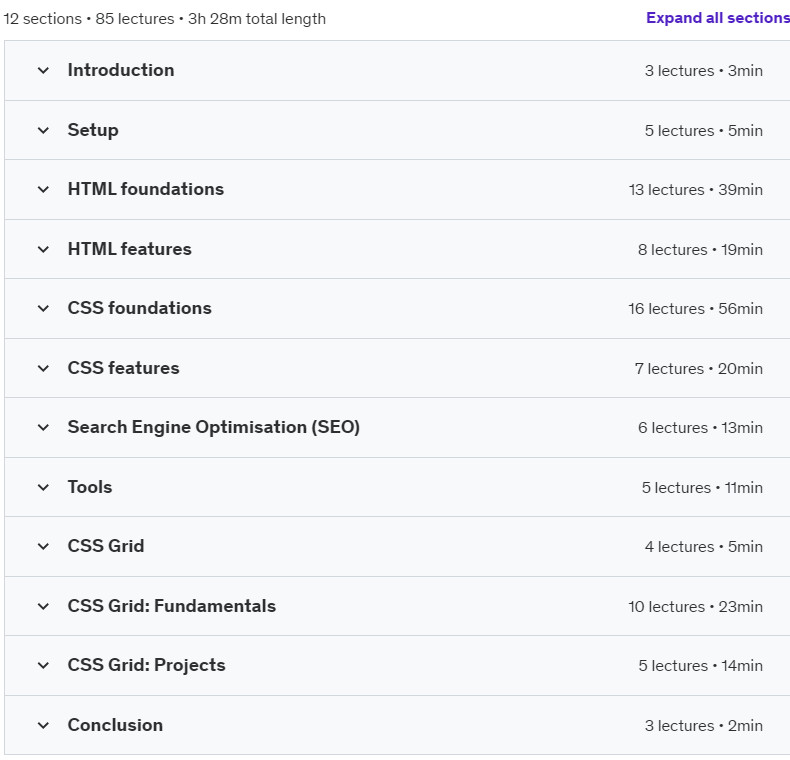Click '5 lectures • 14min' in Projects row

point(700,665)
